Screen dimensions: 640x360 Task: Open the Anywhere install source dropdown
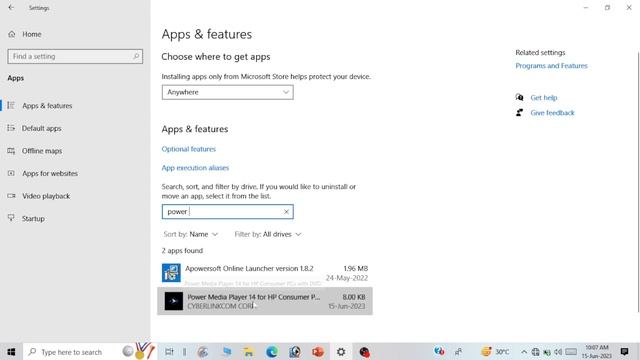point(227,92)
